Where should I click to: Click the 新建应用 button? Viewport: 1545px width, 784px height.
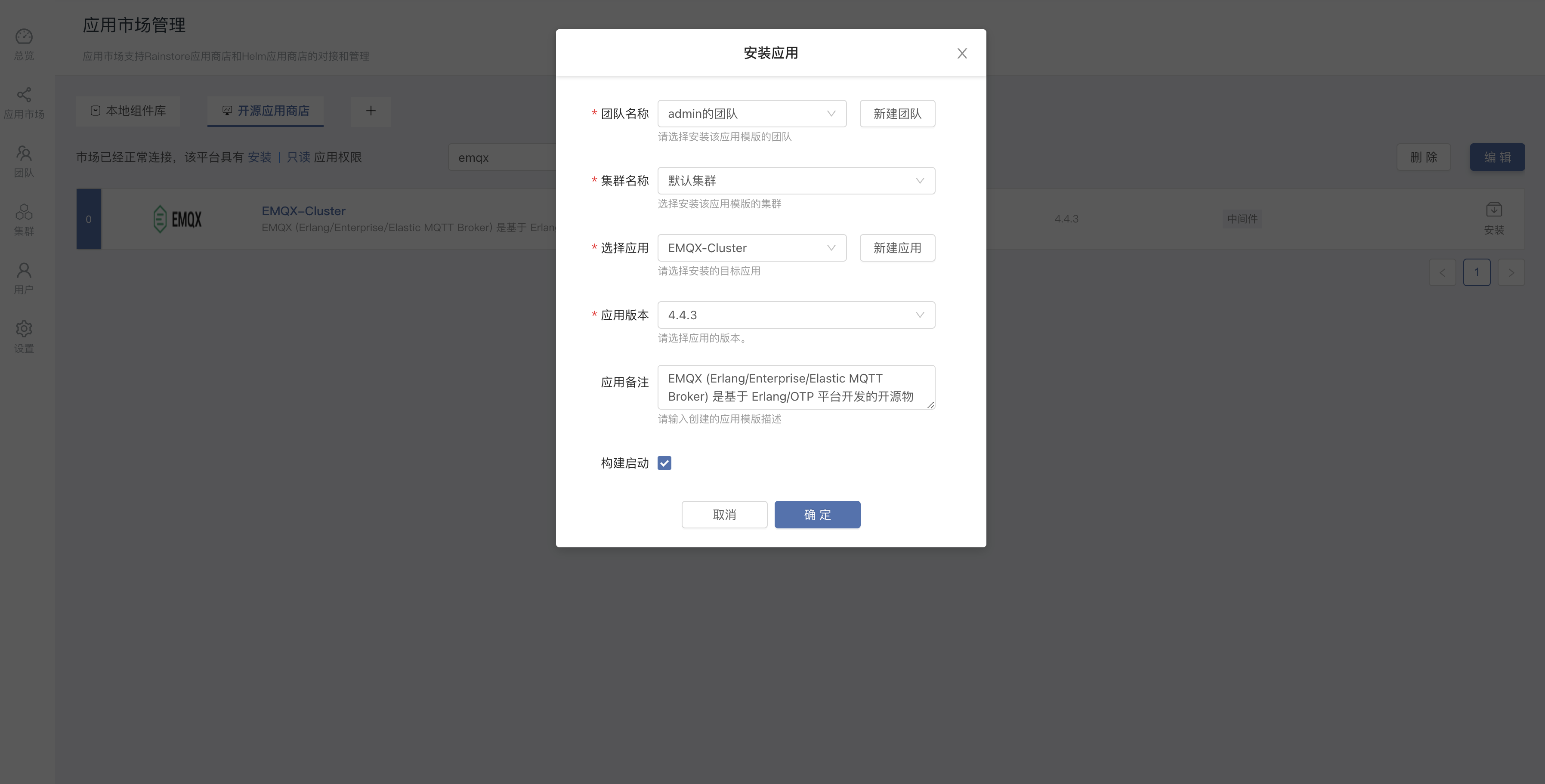897,248
